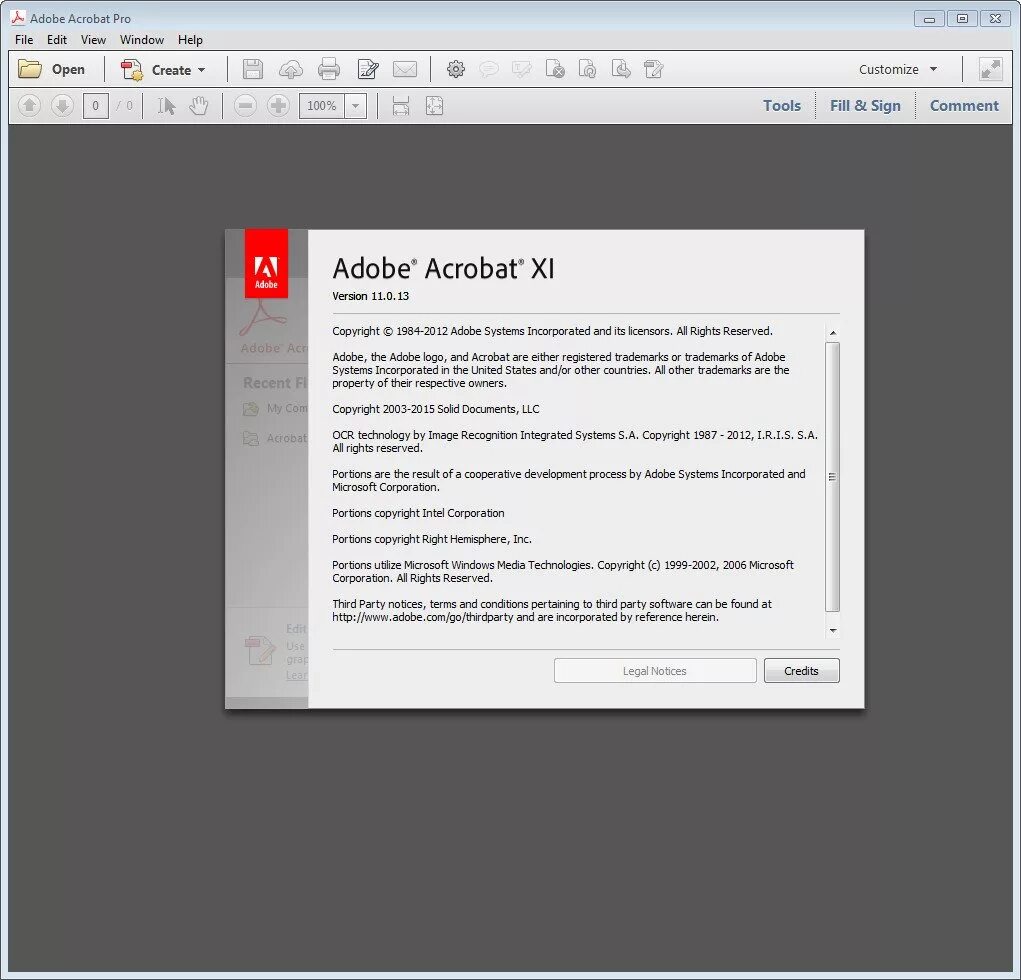Viewport: 1021px width, 980px height.
Task: Open the Window menu
Action: tap(141, 40)
